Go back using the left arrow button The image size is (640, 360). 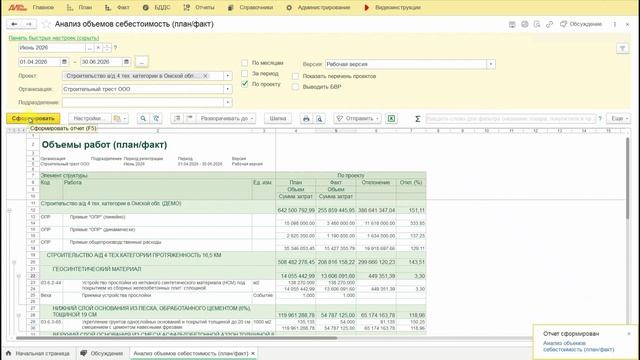pyautogui.click(x=14, y=24)
